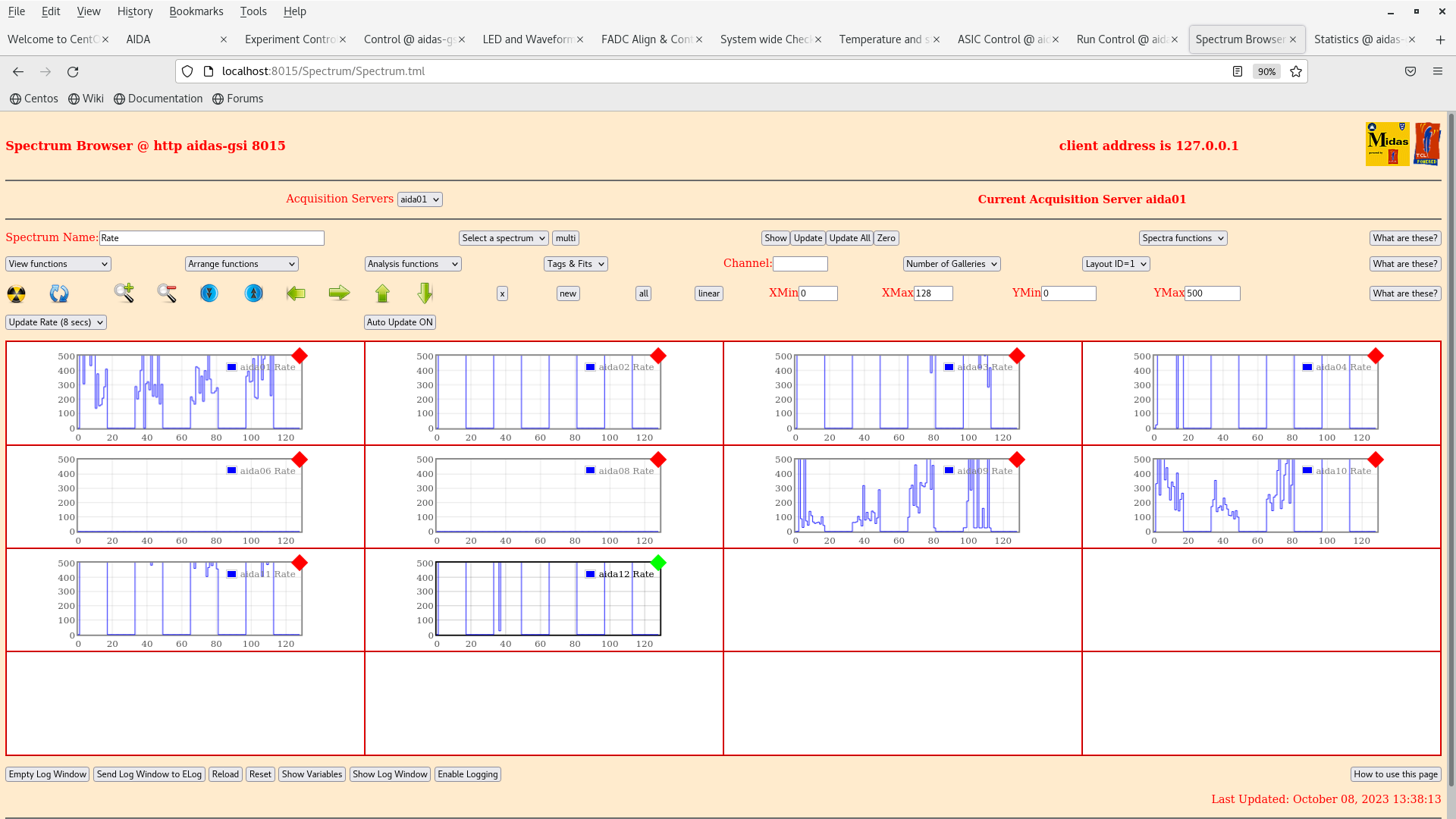Click the blue legend swatch for aida02 Rate

coord(590,367)
